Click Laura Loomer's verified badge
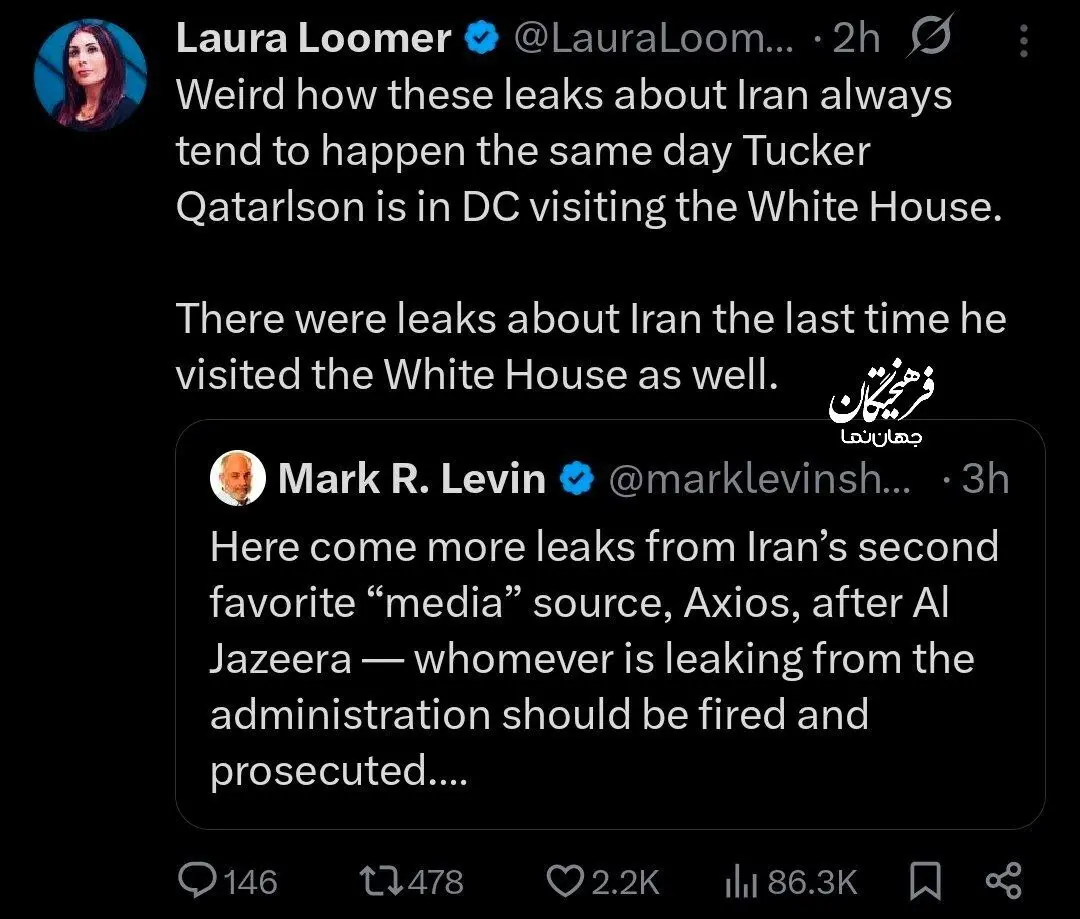Screen dimensions: 1080x919 click(x=482, y=38)
